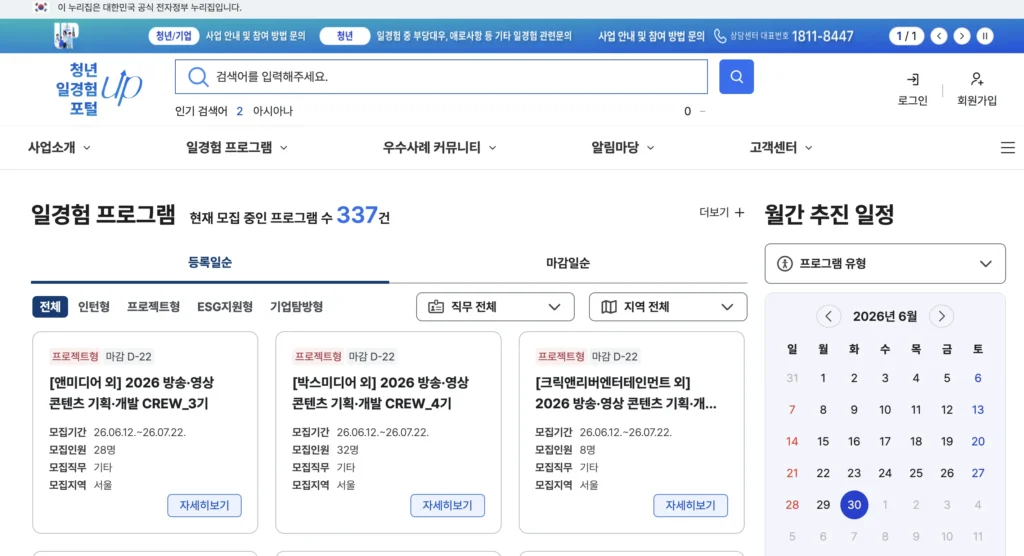Click 자세히보기 on 앤미디어 CREW_3기 card
The width and height of the screenshot is (1024, 556).
pyautogui.click(x=204, y=506)
